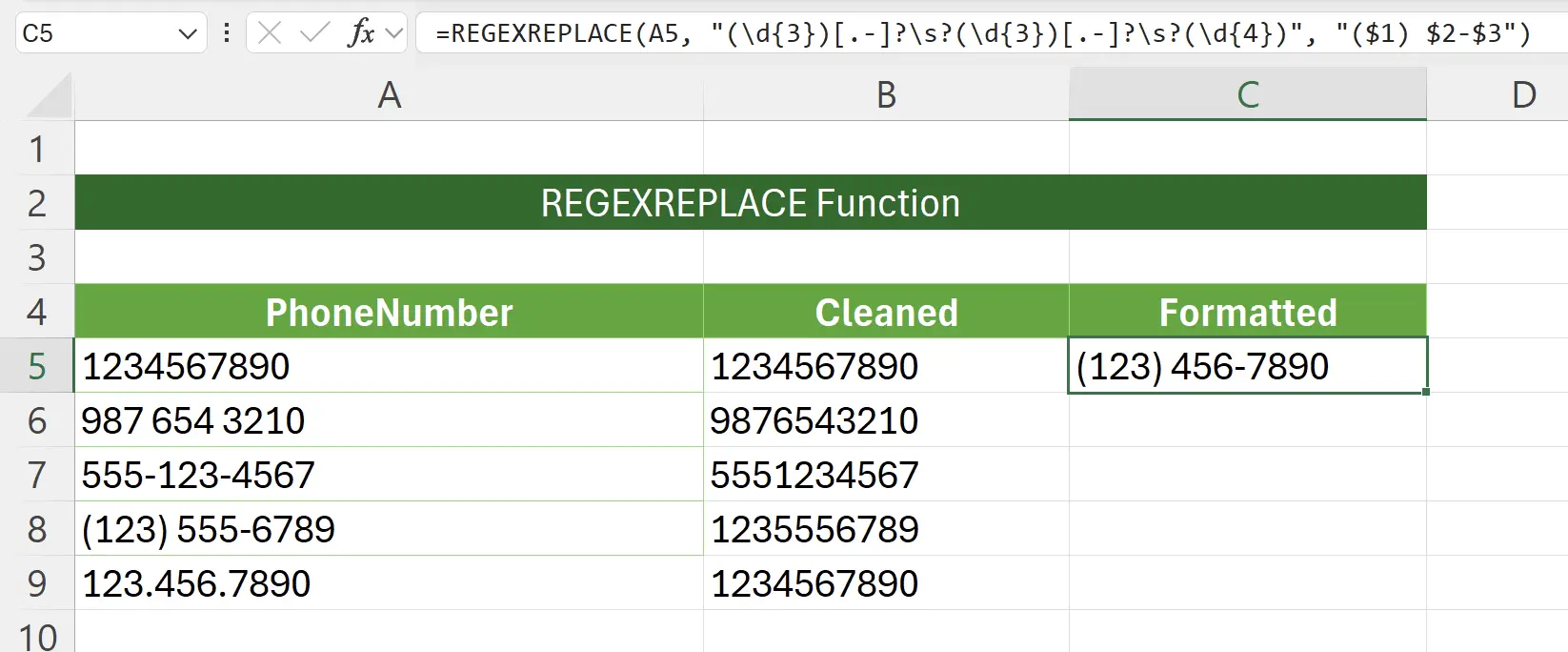Screen dimensions: 1568x652
Task: Select Cleaned cell 9876543210
Action: point(886,420)
